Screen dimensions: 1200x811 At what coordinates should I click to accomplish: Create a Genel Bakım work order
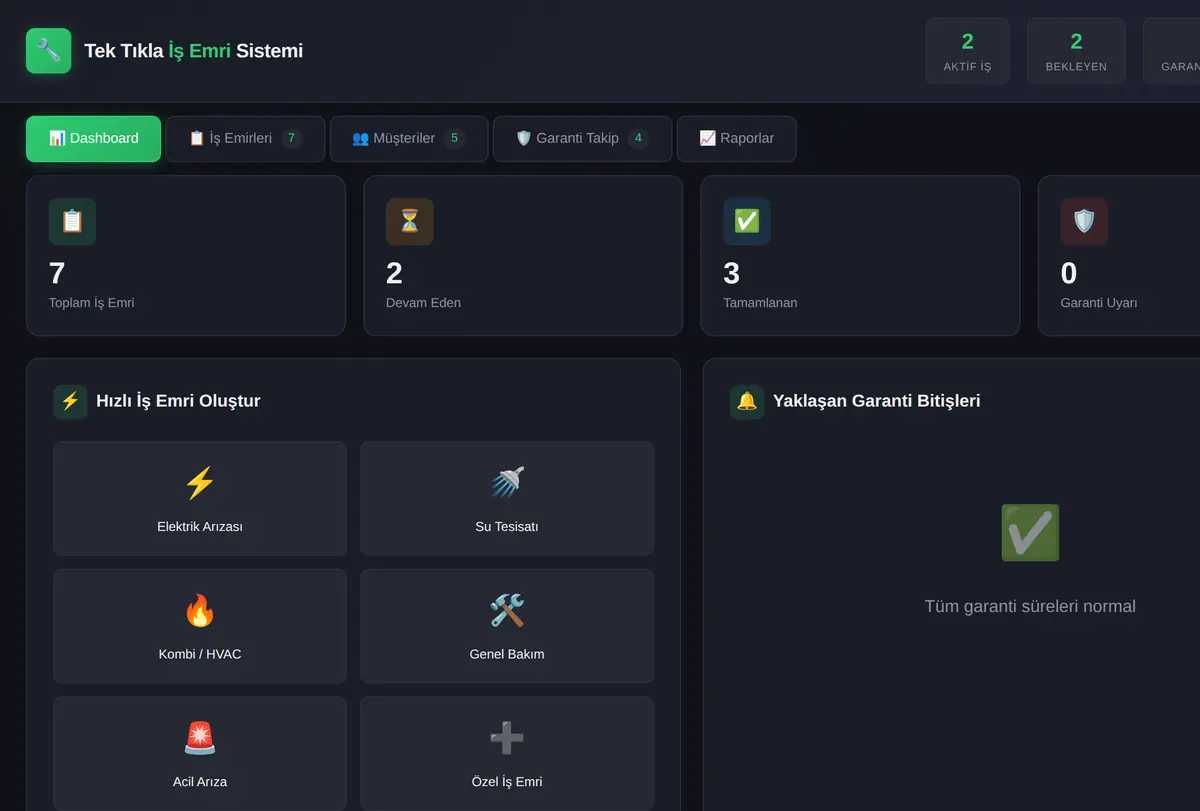[507, 626]
